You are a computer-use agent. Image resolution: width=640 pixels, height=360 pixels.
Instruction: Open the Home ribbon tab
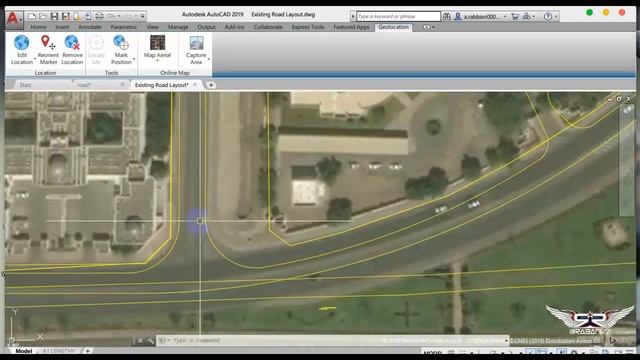[x=38, y=27]
